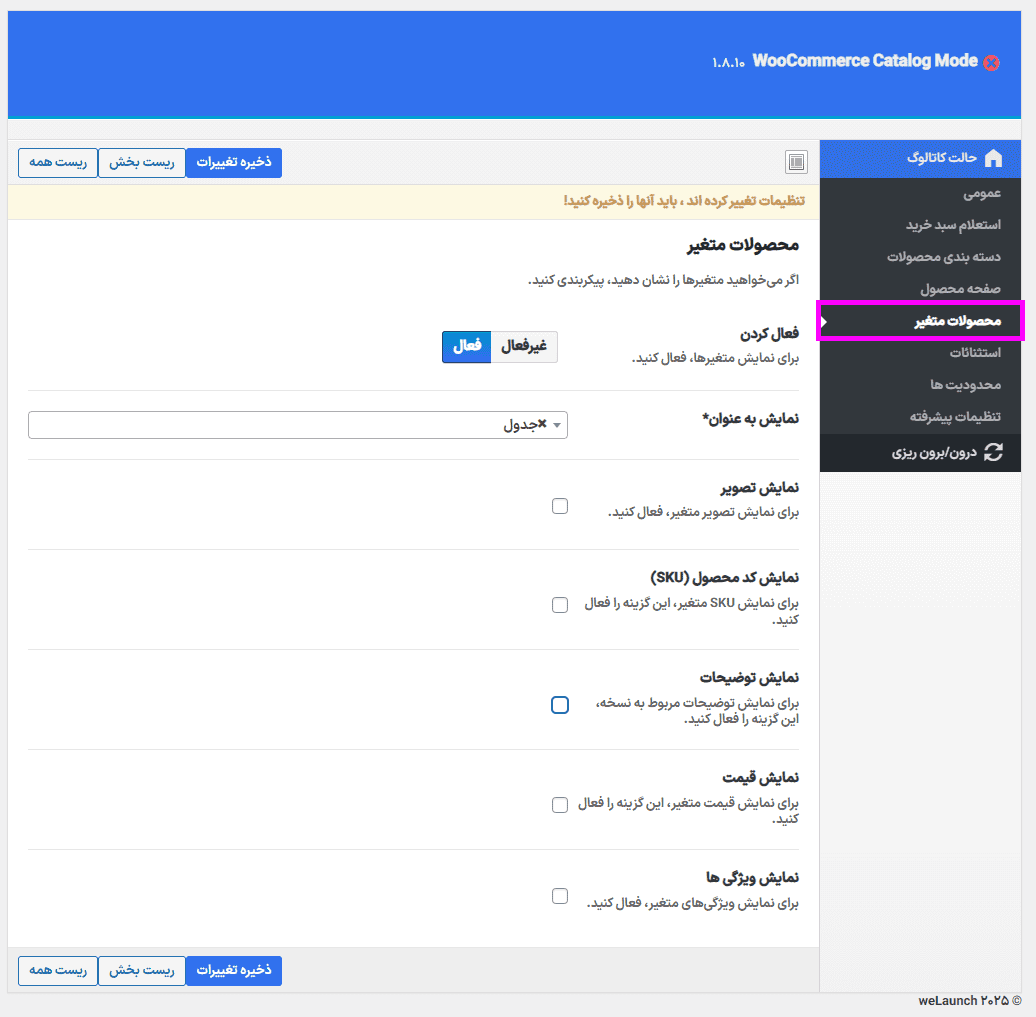Viewport: 1036px width, 1017px height.
Task: Click the نمایش به عنوان label
Action: click(x=751, y=418)
